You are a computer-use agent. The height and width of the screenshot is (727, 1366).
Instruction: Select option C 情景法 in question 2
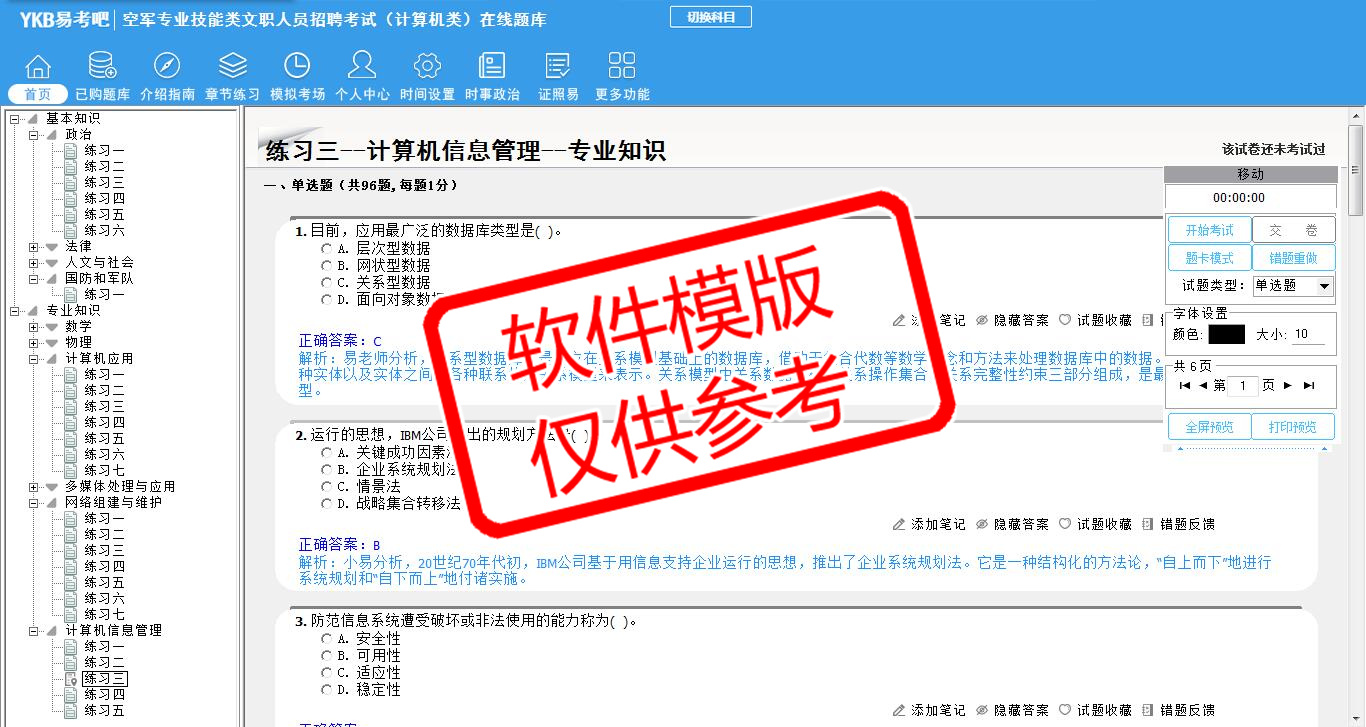pyautogui.click(x=326, y=486)
